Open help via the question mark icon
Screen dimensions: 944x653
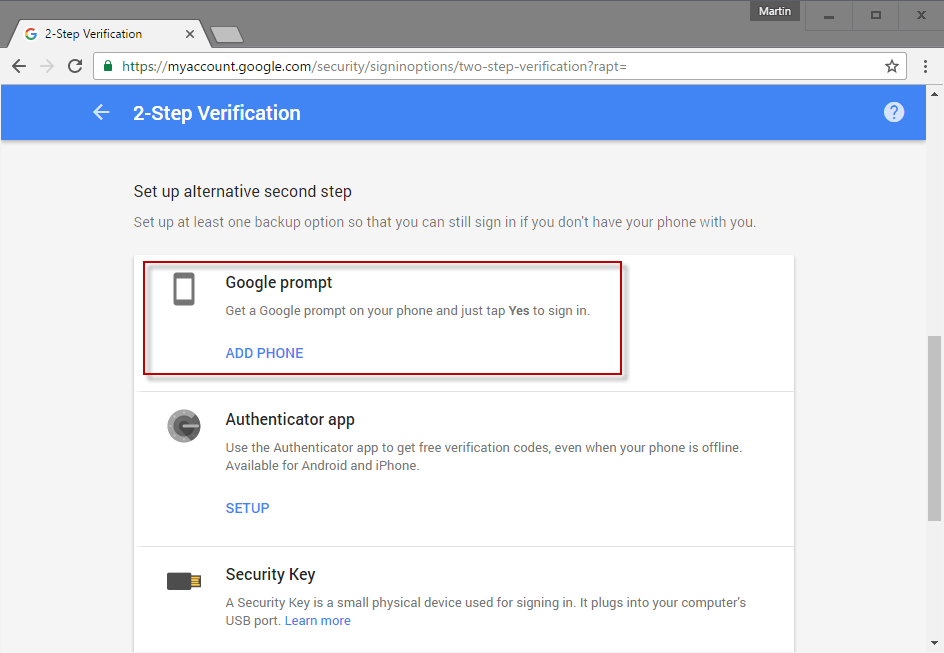click(x=893, y=111)
